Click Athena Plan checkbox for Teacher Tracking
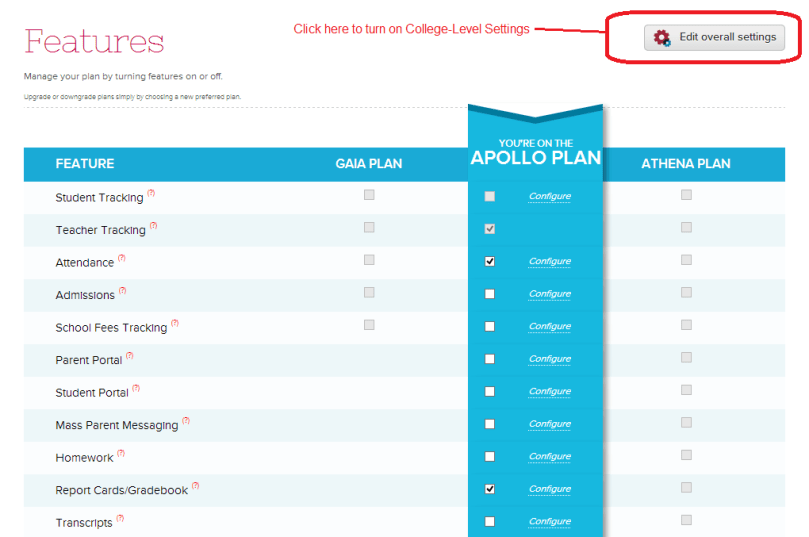Viewport: 809px width, 537px height. (x=686, y=227)
